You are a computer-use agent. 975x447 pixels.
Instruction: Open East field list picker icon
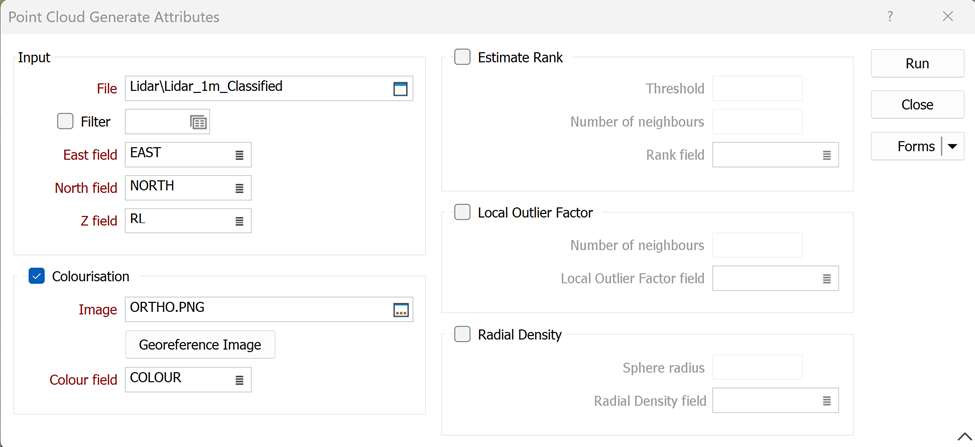pyautogui.click(x=239, y=155)
